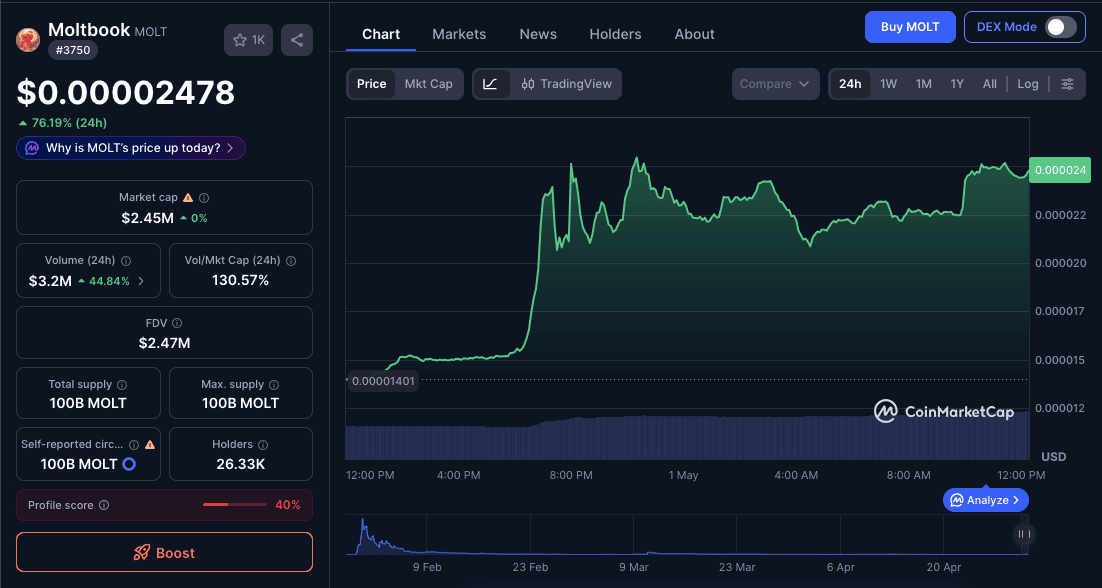Pause the mini chart range handle

coord(1024,534)
